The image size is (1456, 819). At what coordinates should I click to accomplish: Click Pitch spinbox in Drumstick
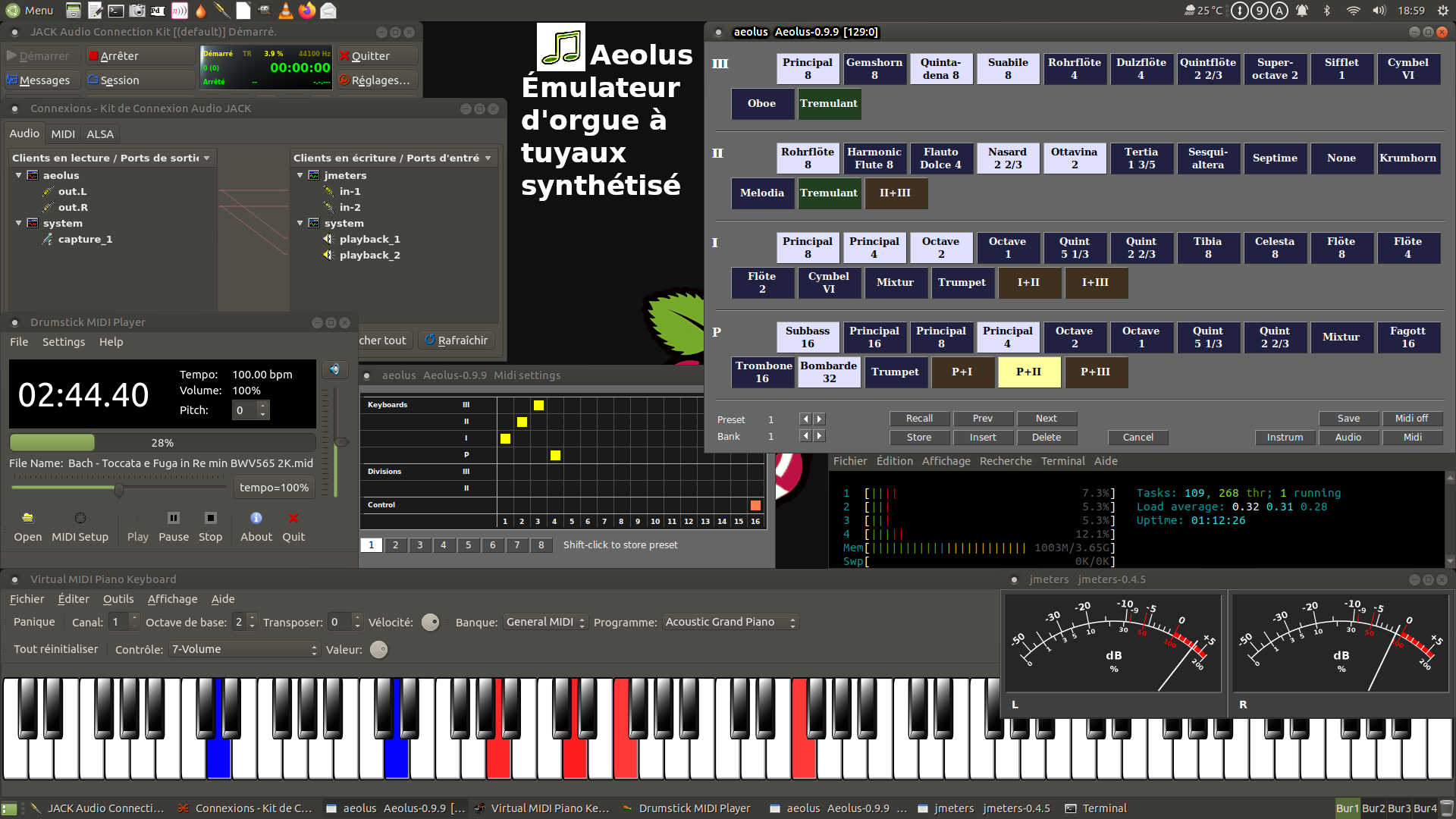click(250, 410)
